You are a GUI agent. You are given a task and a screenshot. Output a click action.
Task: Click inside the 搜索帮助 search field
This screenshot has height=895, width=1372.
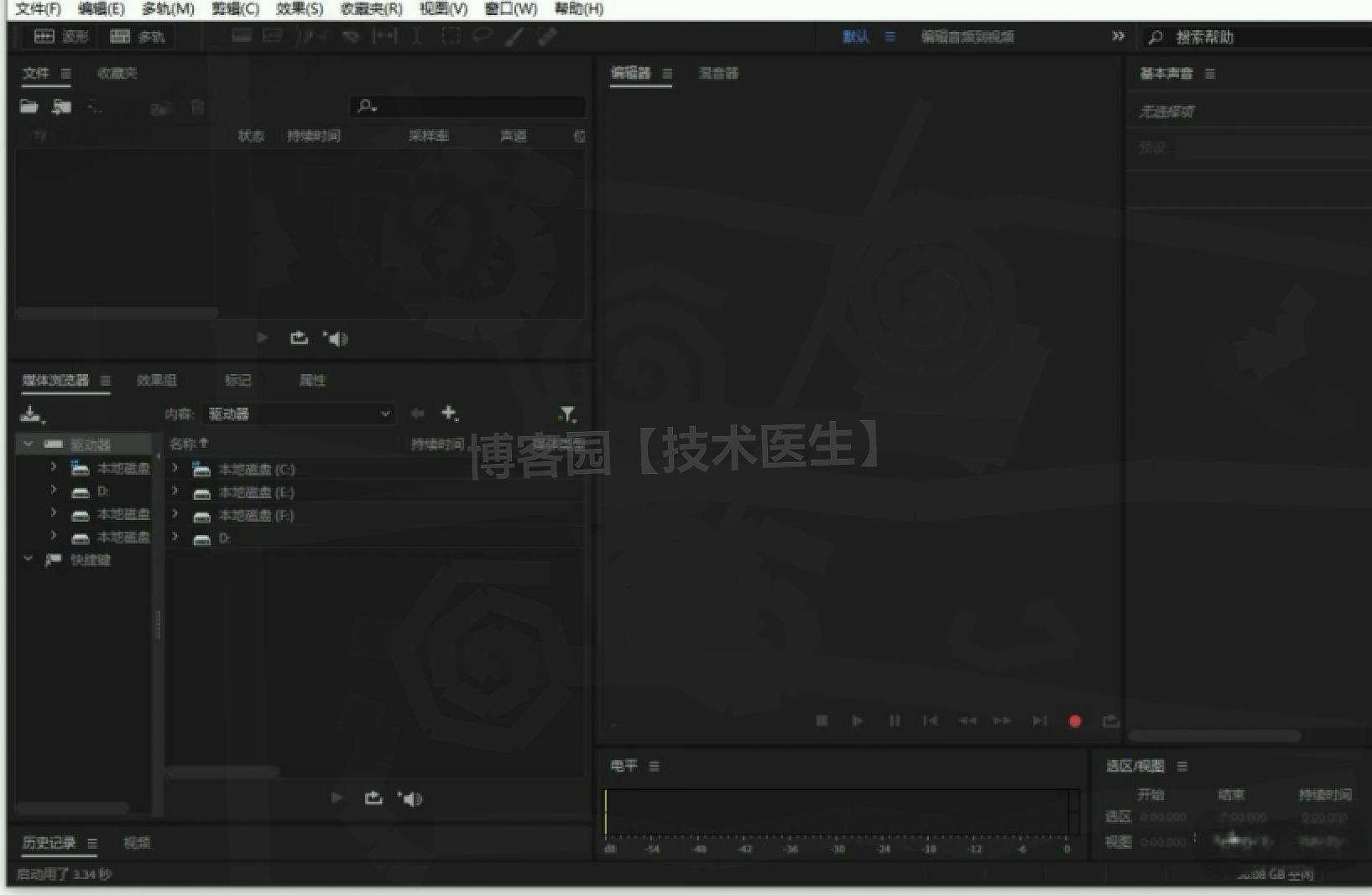click(x=1234, y=37)
